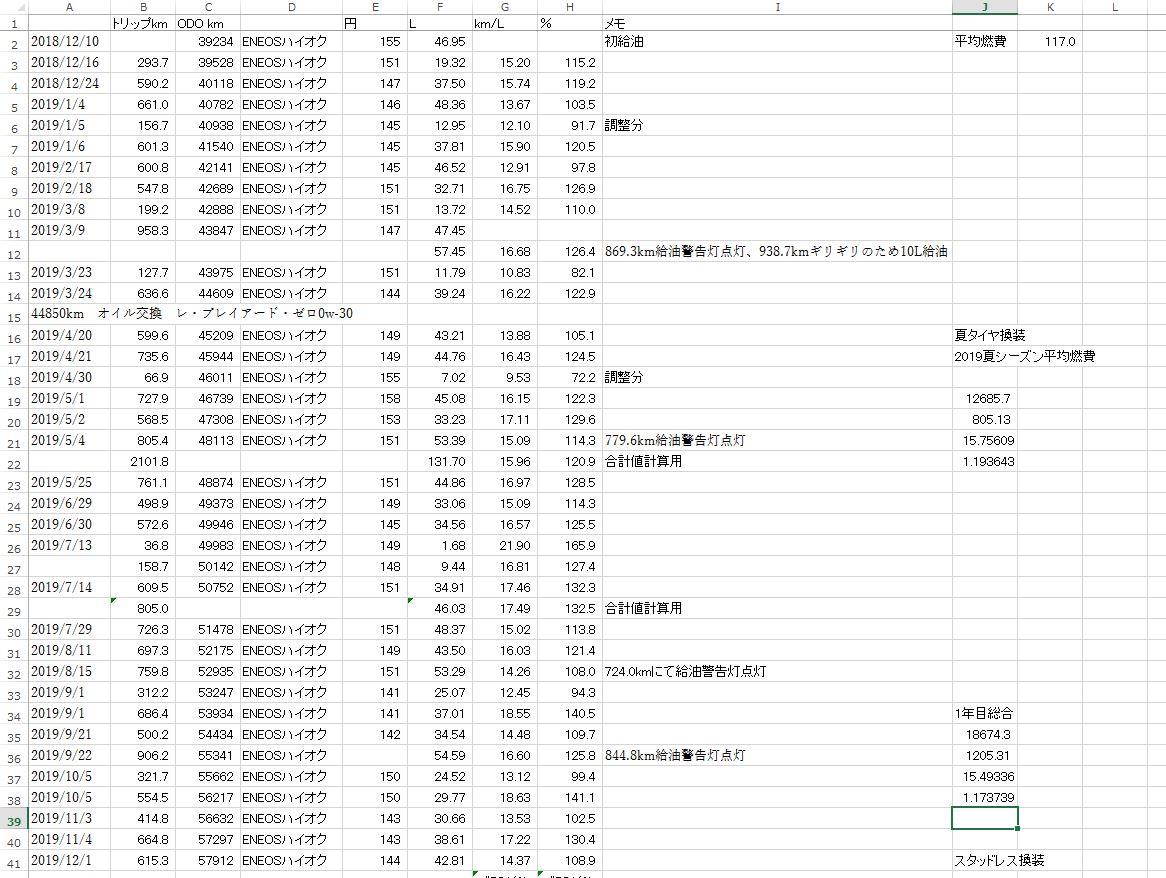Click the 2019夏シーズン平均燃費 cell
Viewport: 1166px width, 878px height.
coord(1025,356)
